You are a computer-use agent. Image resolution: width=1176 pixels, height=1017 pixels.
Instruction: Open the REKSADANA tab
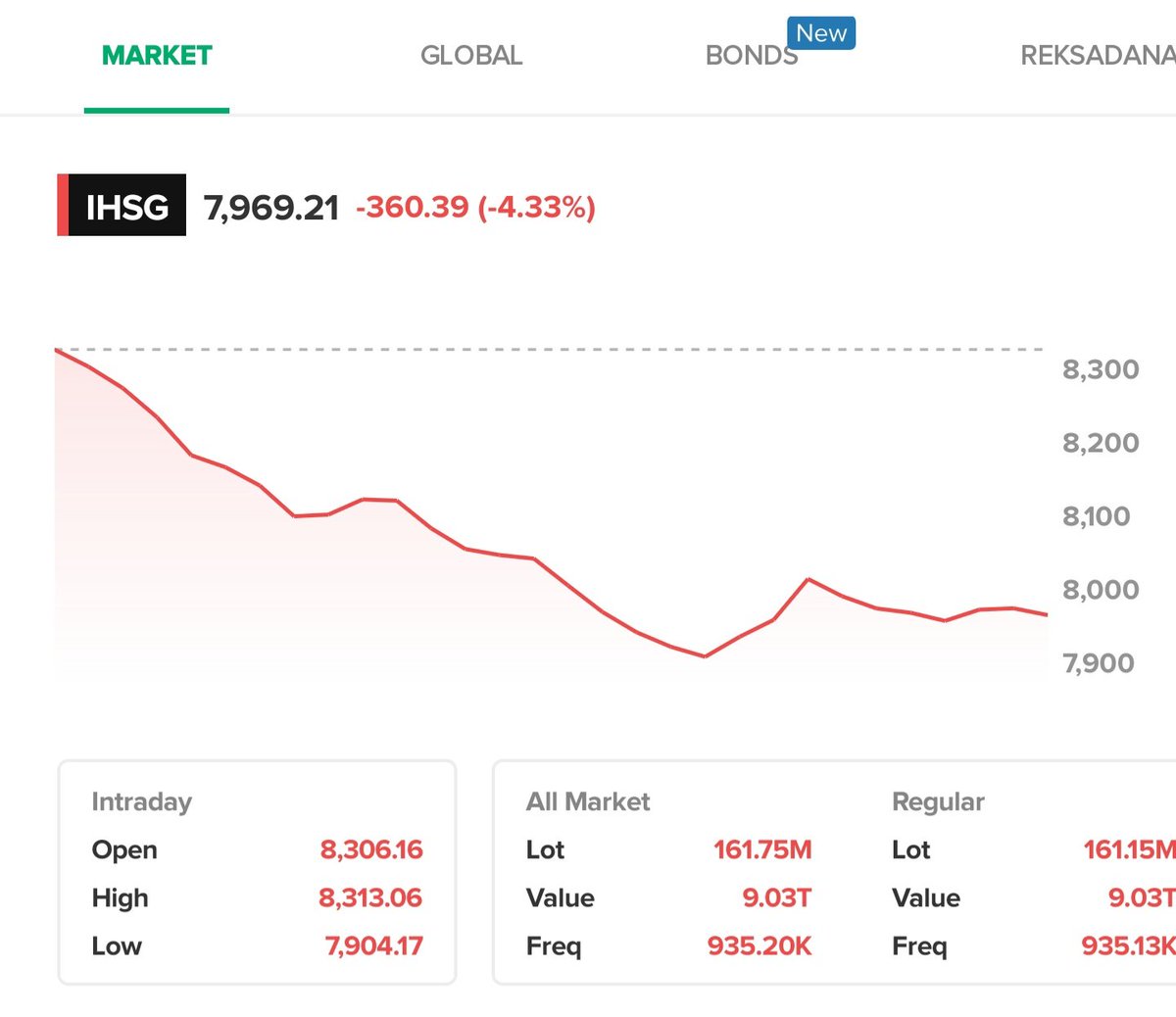pyautogui.click(x=1098, y=56)
